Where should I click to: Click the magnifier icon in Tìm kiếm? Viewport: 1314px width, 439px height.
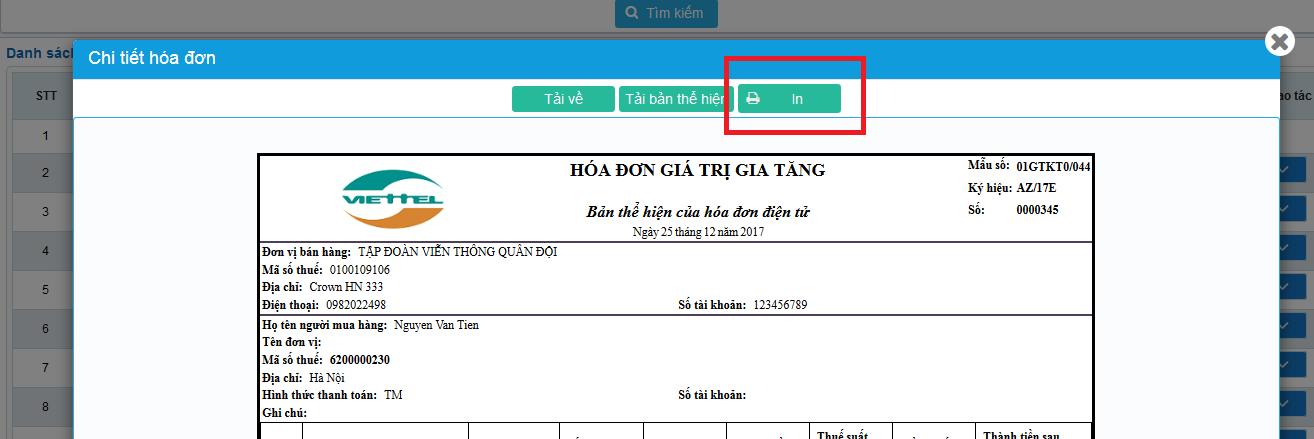click(x=632, y=13)
